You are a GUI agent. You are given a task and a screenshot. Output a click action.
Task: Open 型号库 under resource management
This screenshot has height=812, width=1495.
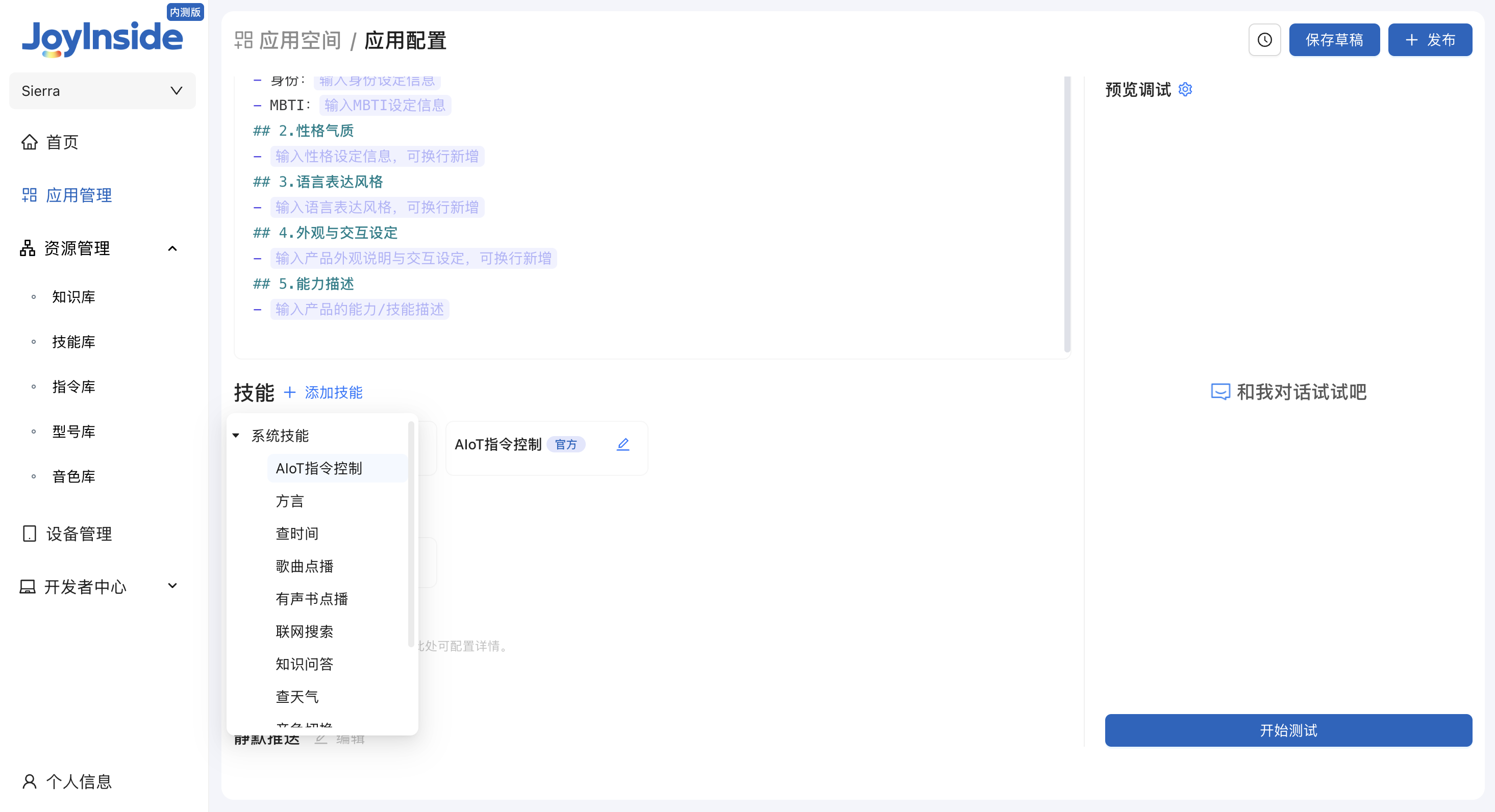point(73,432)
